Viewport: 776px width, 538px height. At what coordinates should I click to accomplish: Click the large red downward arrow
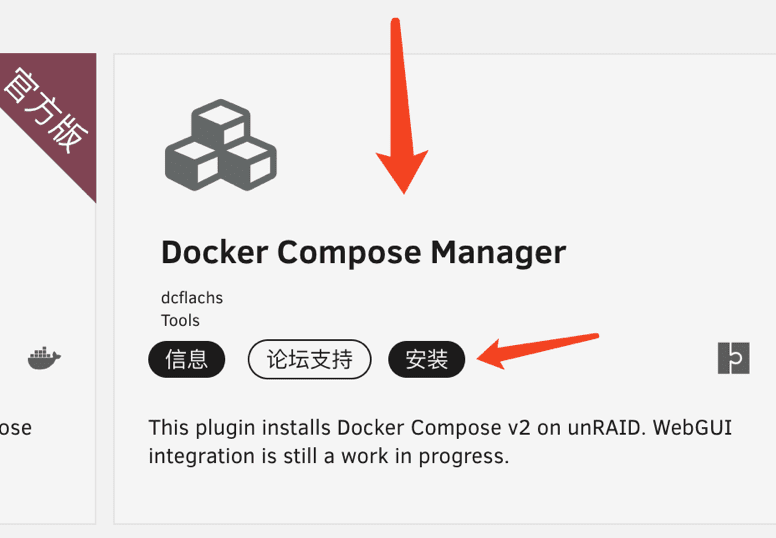pyautogui.click(x=402, y=110)
